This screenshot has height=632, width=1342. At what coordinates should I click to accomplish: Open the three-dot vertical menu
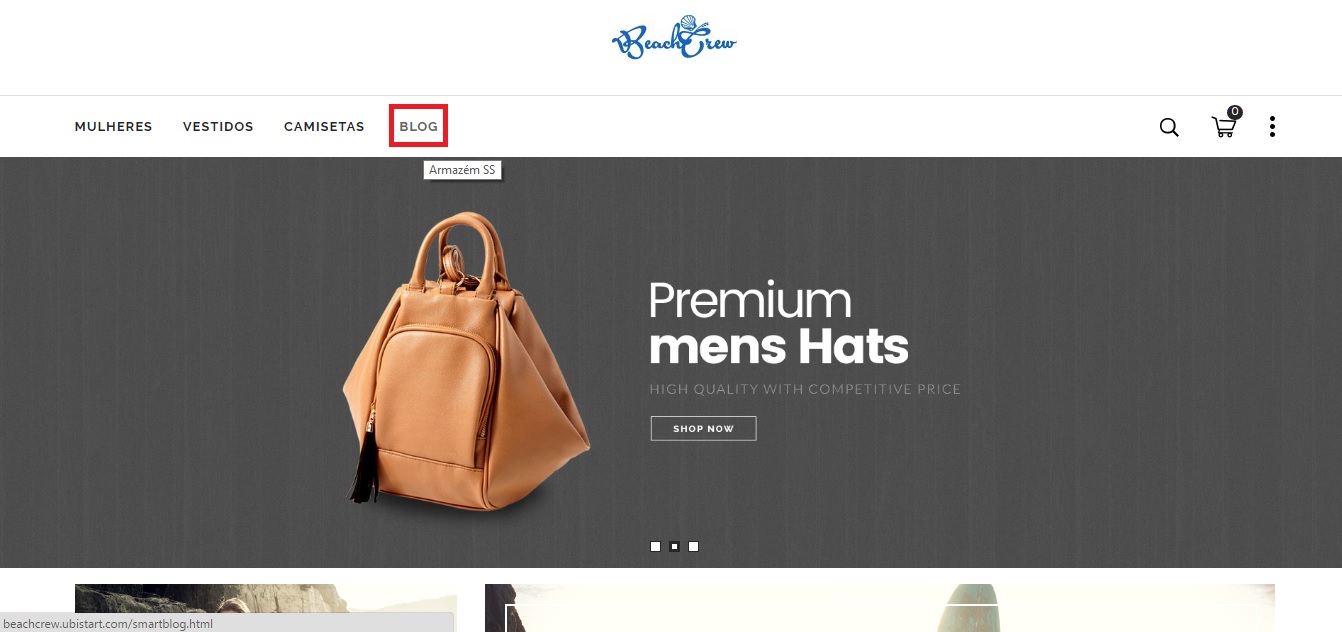coord(1272,127)
